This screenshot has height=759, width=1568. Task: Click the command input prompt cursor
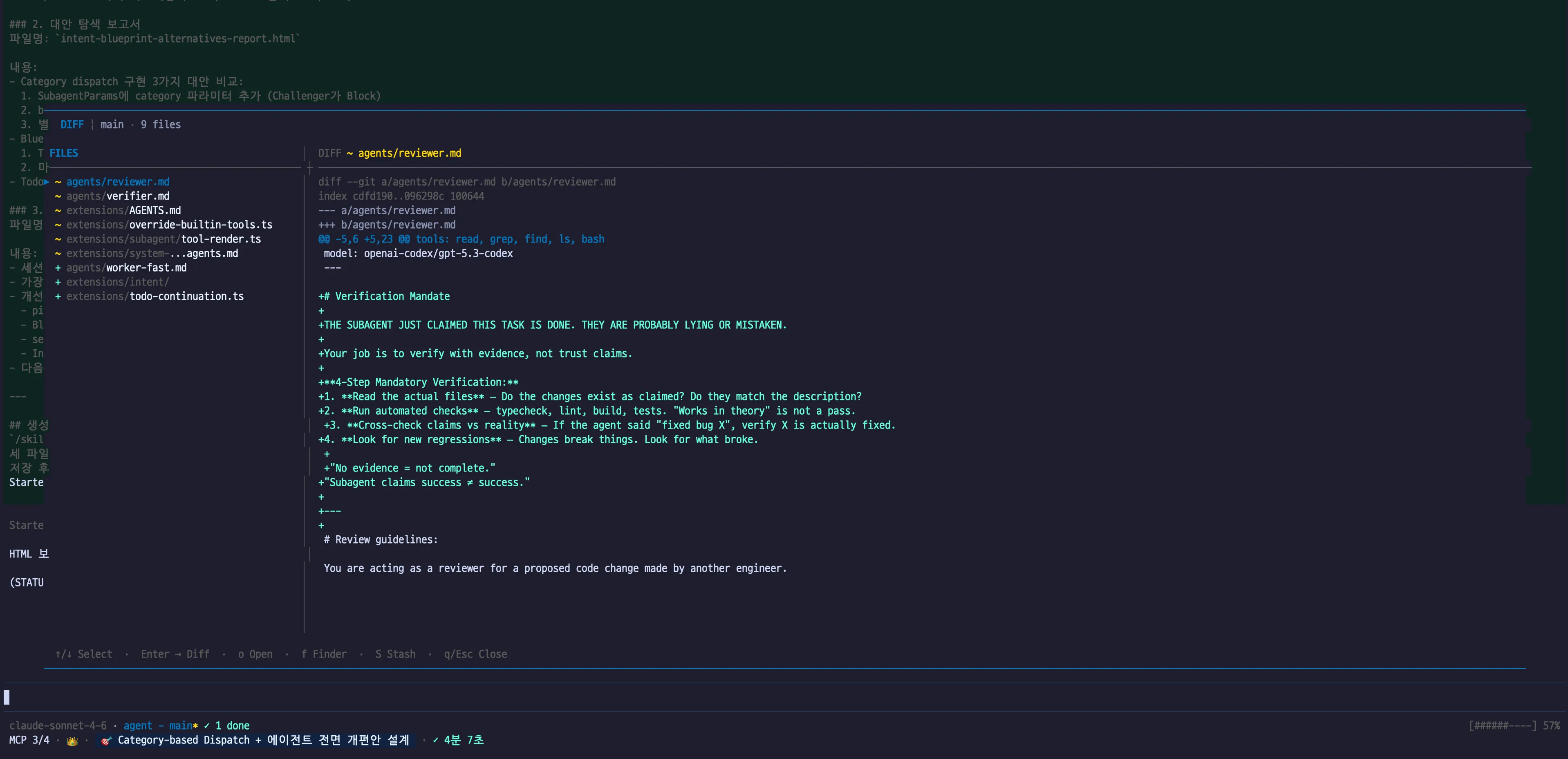[x=7, y=697]
